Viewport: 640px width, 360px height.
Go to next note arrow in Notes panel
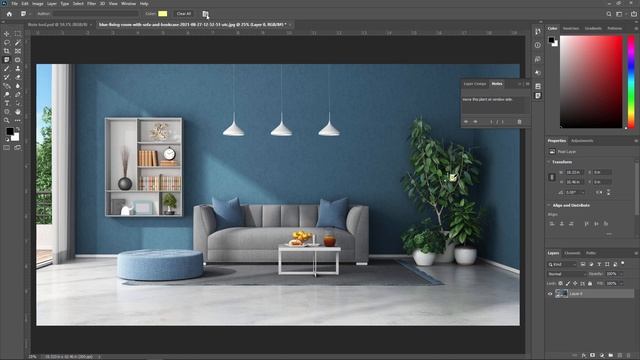point(476,122)
